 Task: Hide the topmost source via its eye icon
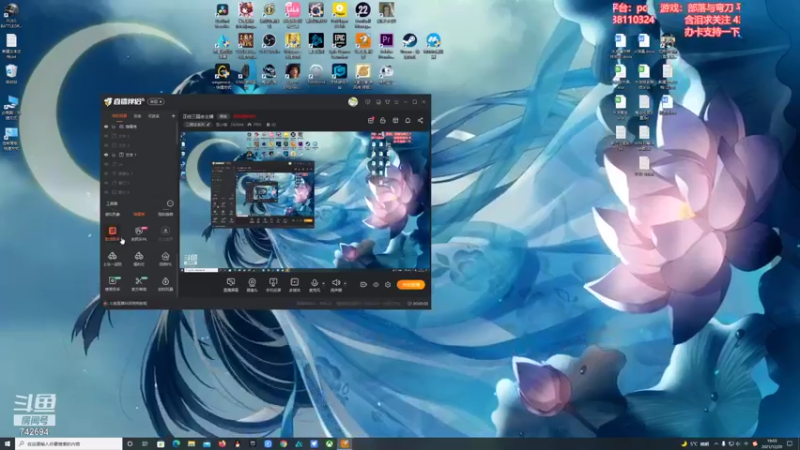(106, 126)
